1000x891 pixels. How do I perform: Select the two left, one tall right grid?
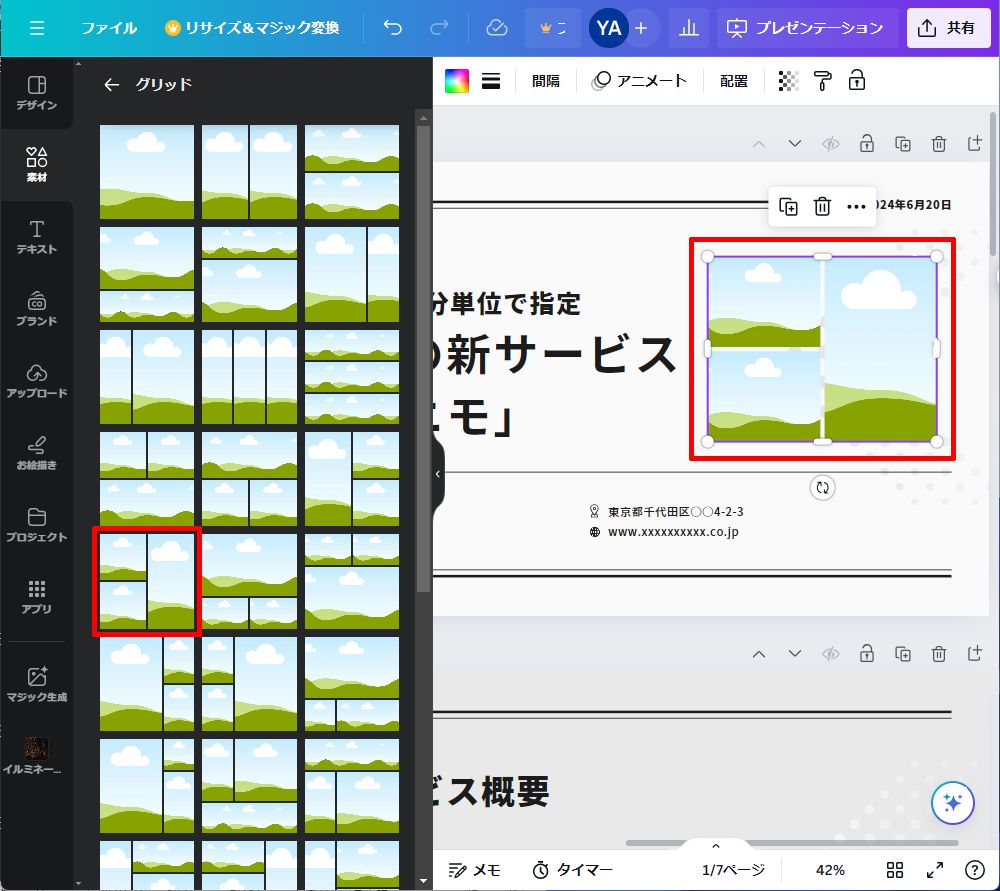point(147,582)
